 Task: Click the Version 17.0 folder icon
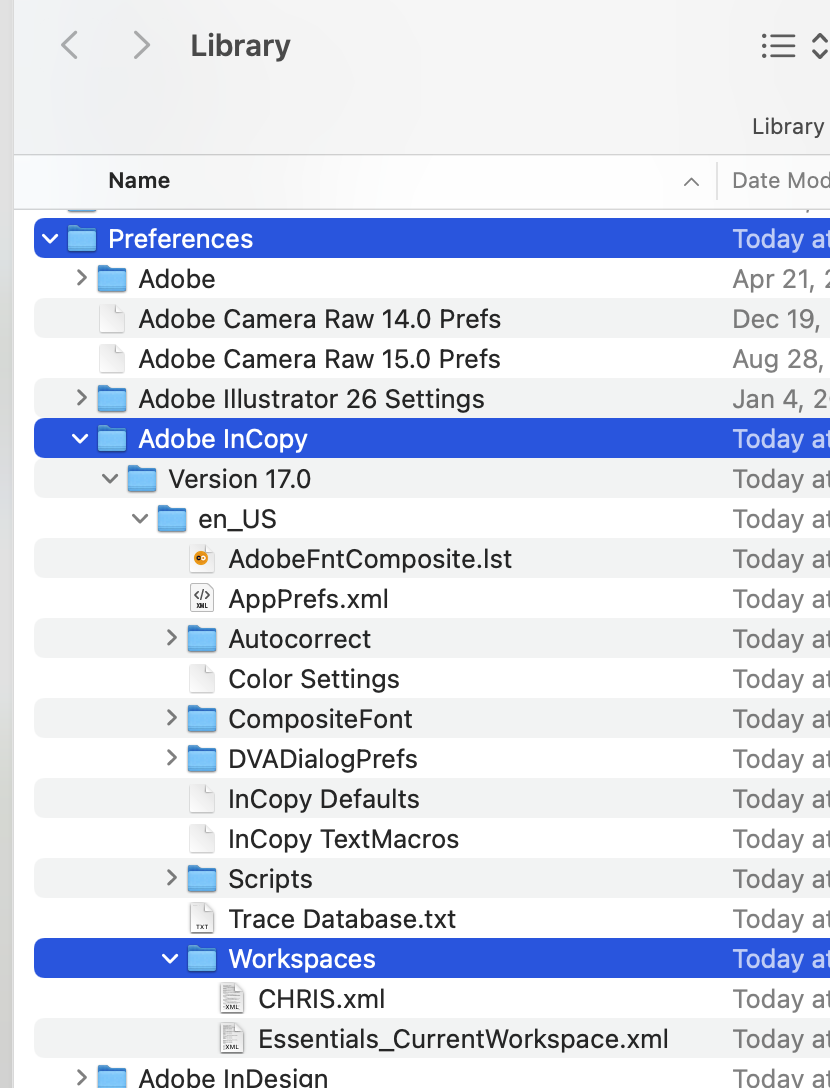[142, 479]
